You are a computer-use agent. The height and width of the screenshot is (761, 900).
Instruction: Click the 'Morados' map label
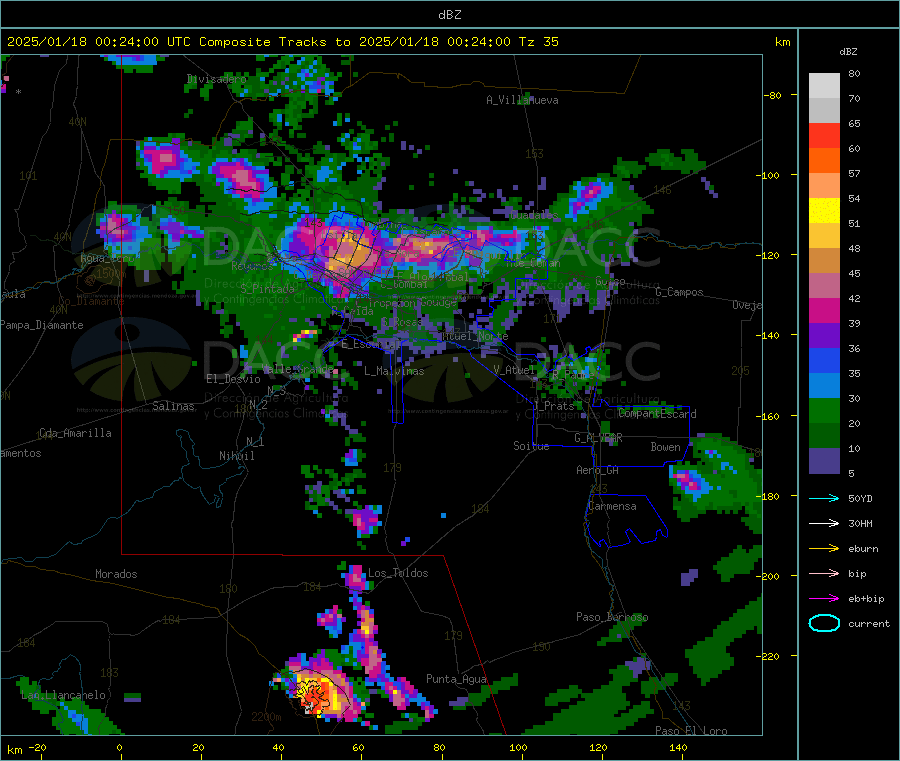[x=116, y=574]
